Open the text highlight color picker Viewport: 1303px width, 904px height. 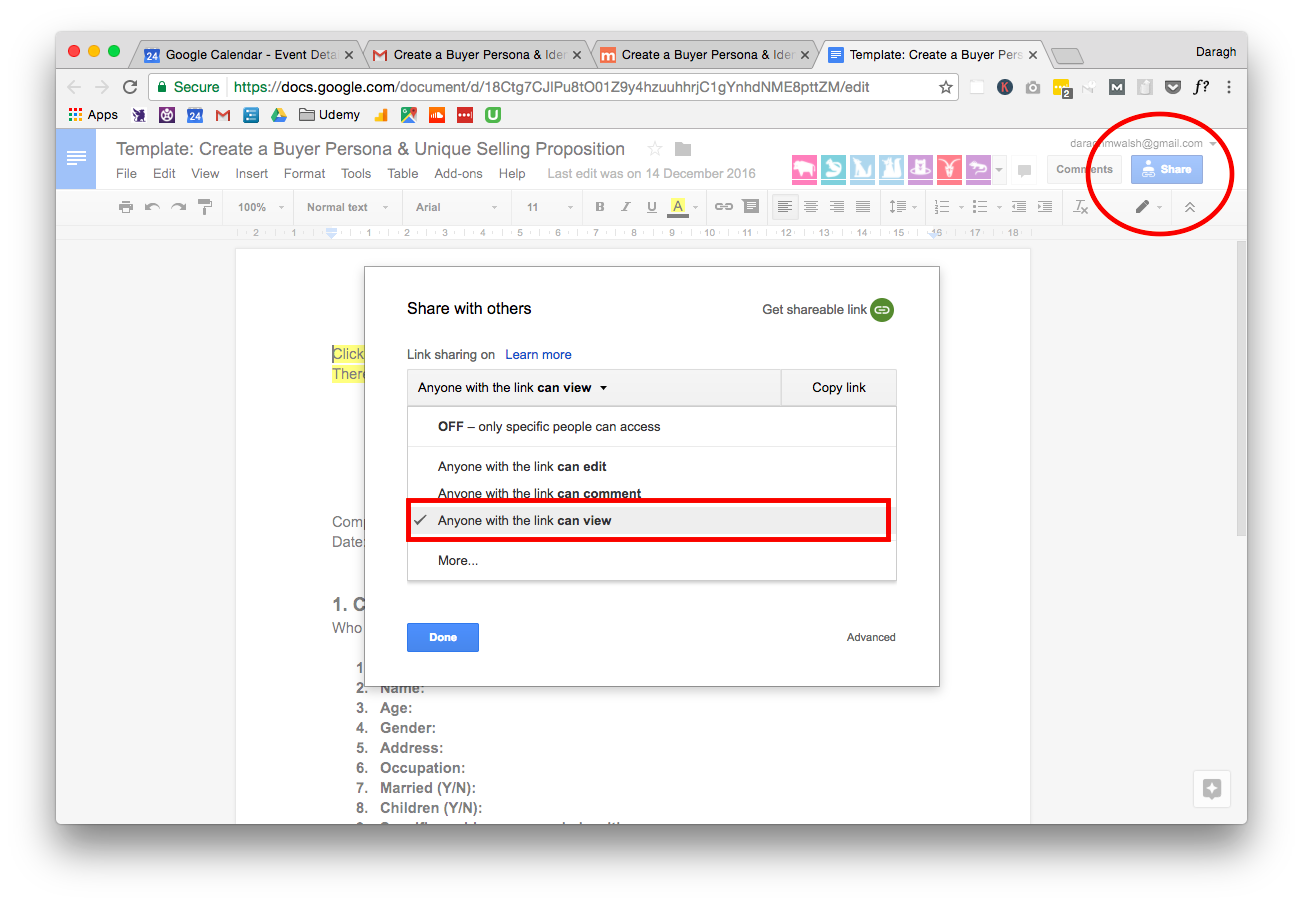[678, 207]
